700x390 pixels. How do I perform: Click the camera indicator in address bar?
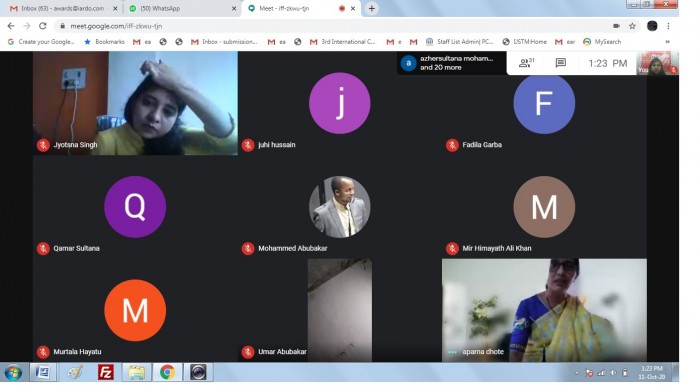click(617, 26)
